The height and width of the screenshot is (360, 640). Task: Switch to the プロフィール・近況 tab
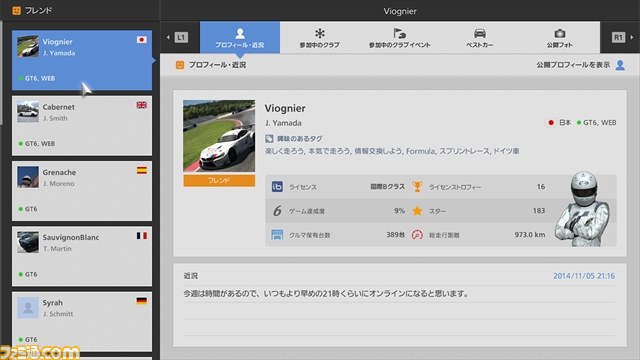pos(240,38)
